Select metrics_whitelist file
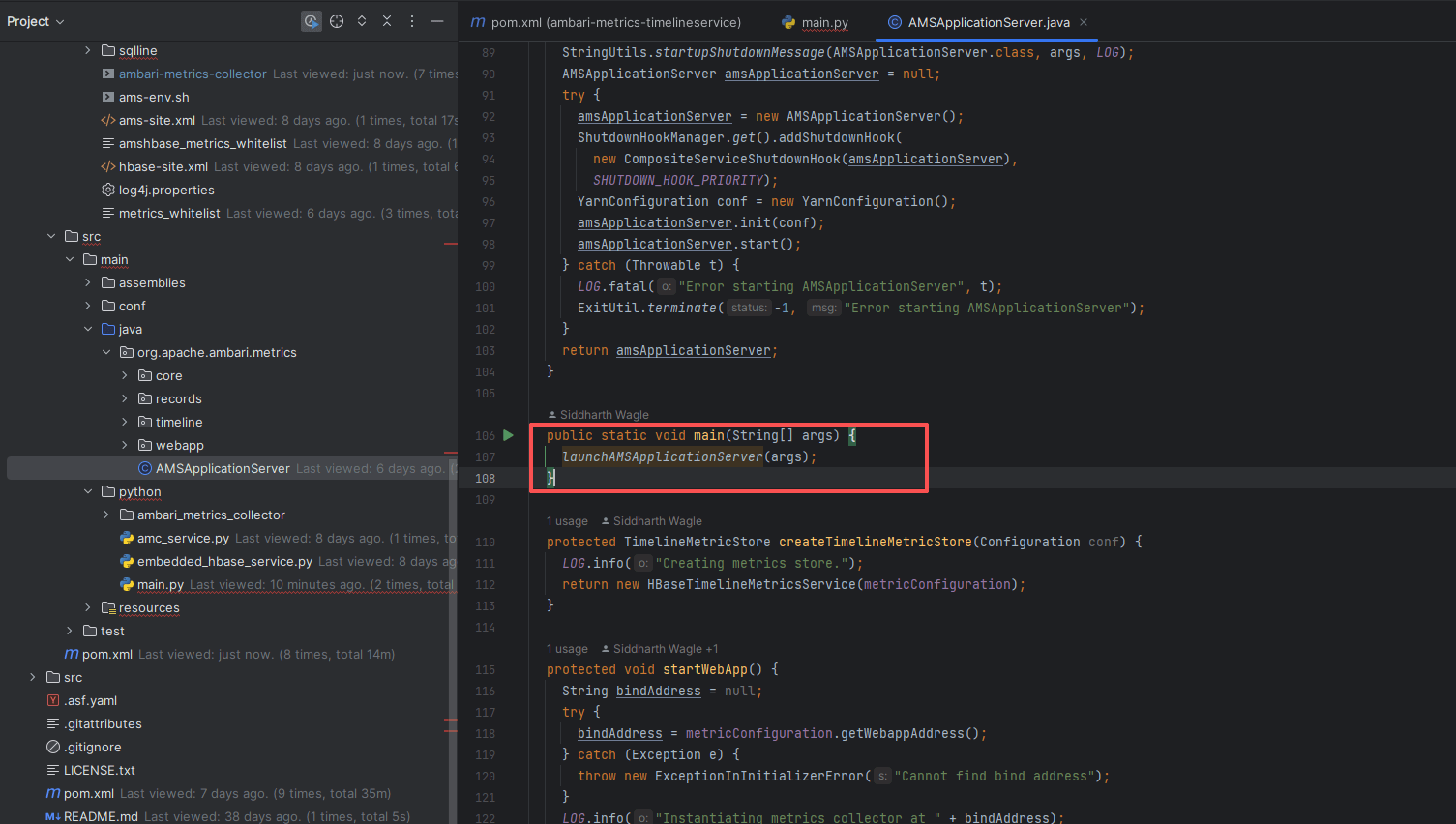1456x824 pixels. (169, 213)
